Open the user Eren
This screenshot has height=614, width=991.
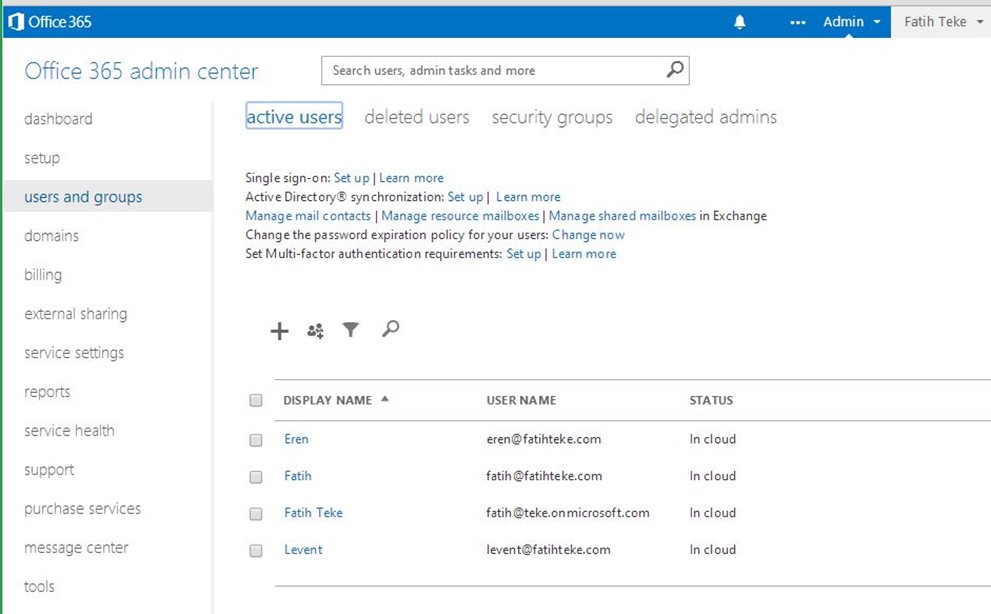[296, 439]
